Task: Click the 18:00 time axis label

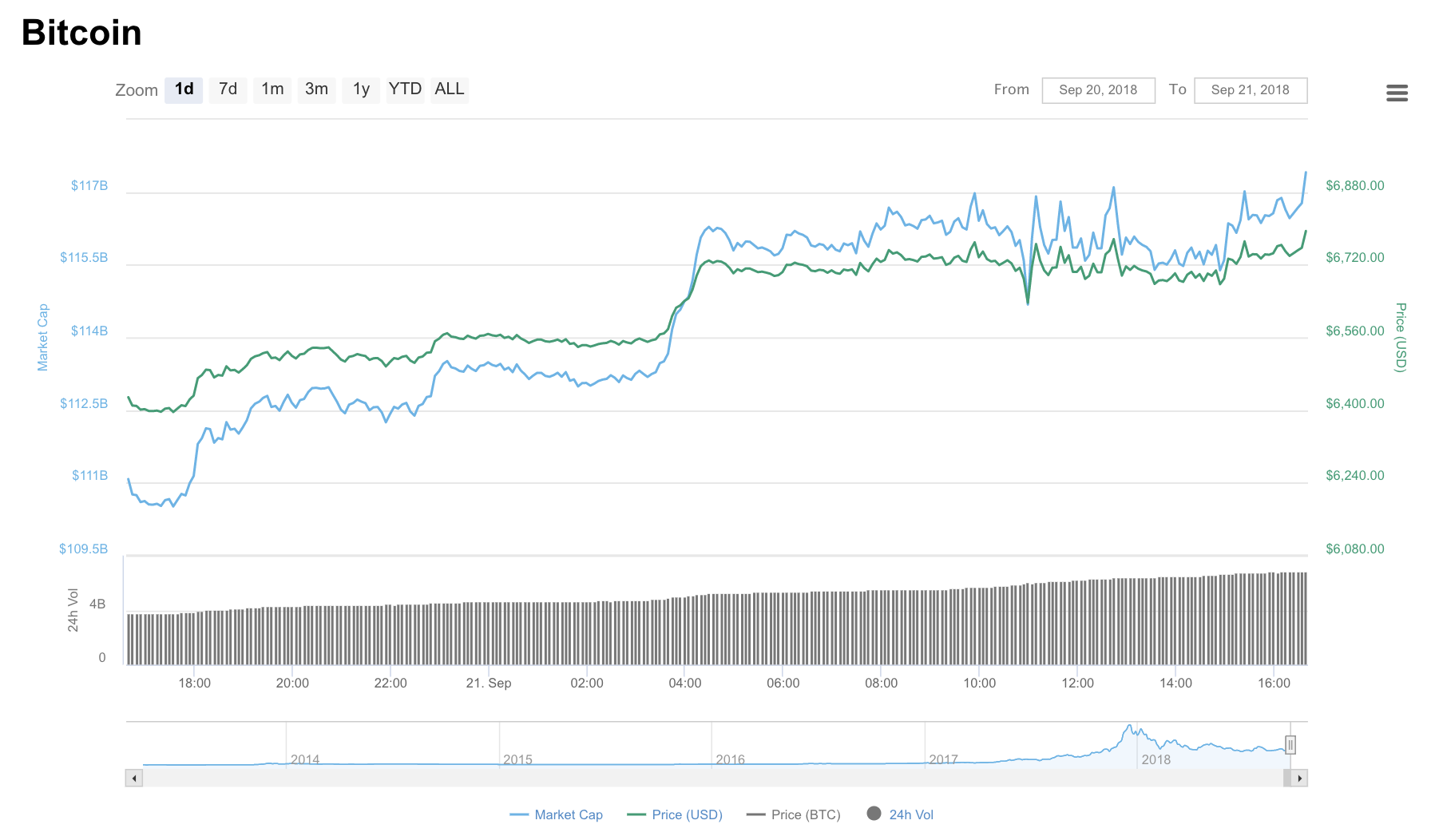Action: tap(194, 683)
